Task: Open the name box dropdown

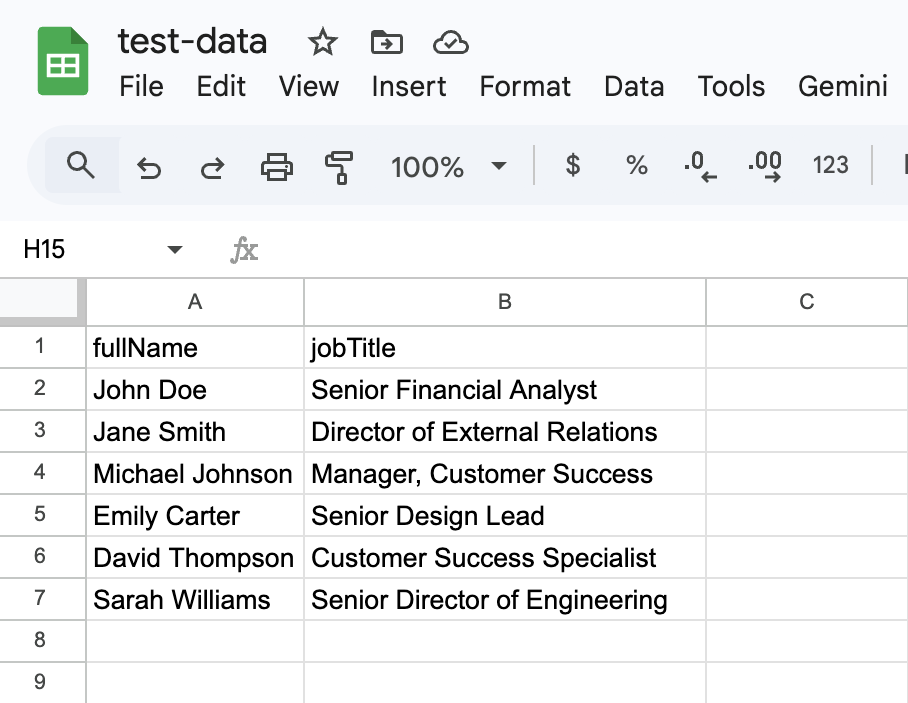Action: pos(174,249)
